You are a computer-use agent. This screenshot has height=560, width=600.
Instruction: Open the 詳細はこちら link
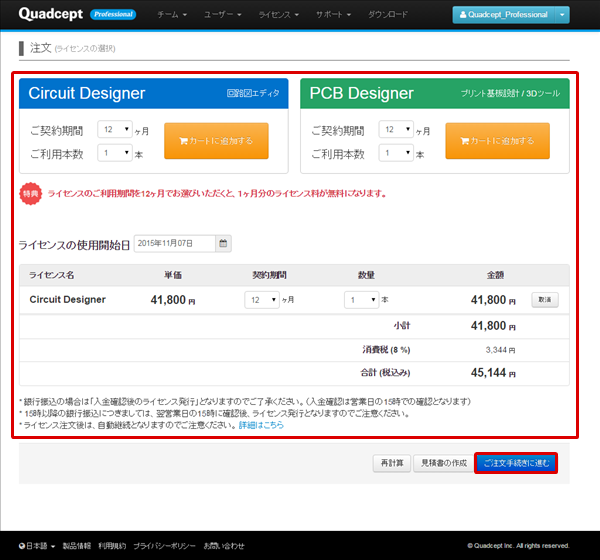[261, 425]
